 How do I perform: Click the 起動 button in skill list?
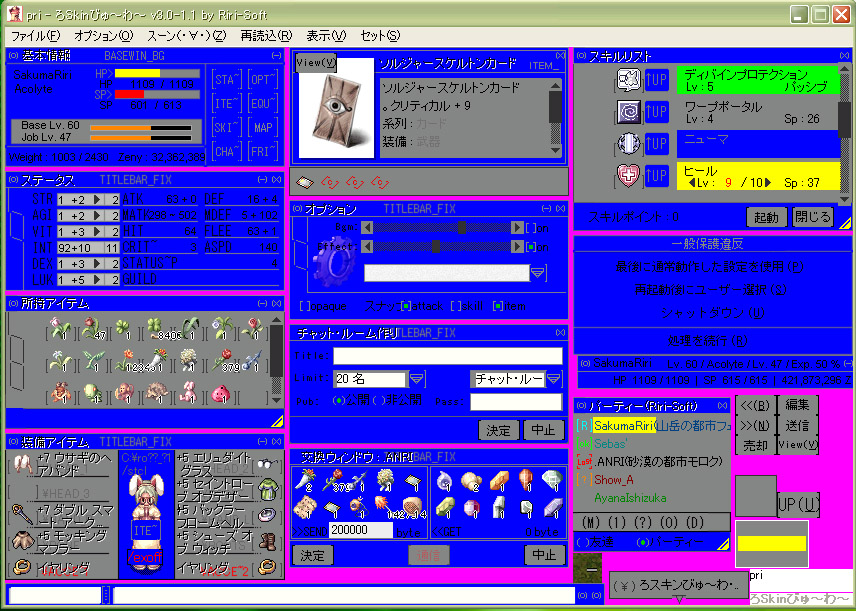(766, 217)
